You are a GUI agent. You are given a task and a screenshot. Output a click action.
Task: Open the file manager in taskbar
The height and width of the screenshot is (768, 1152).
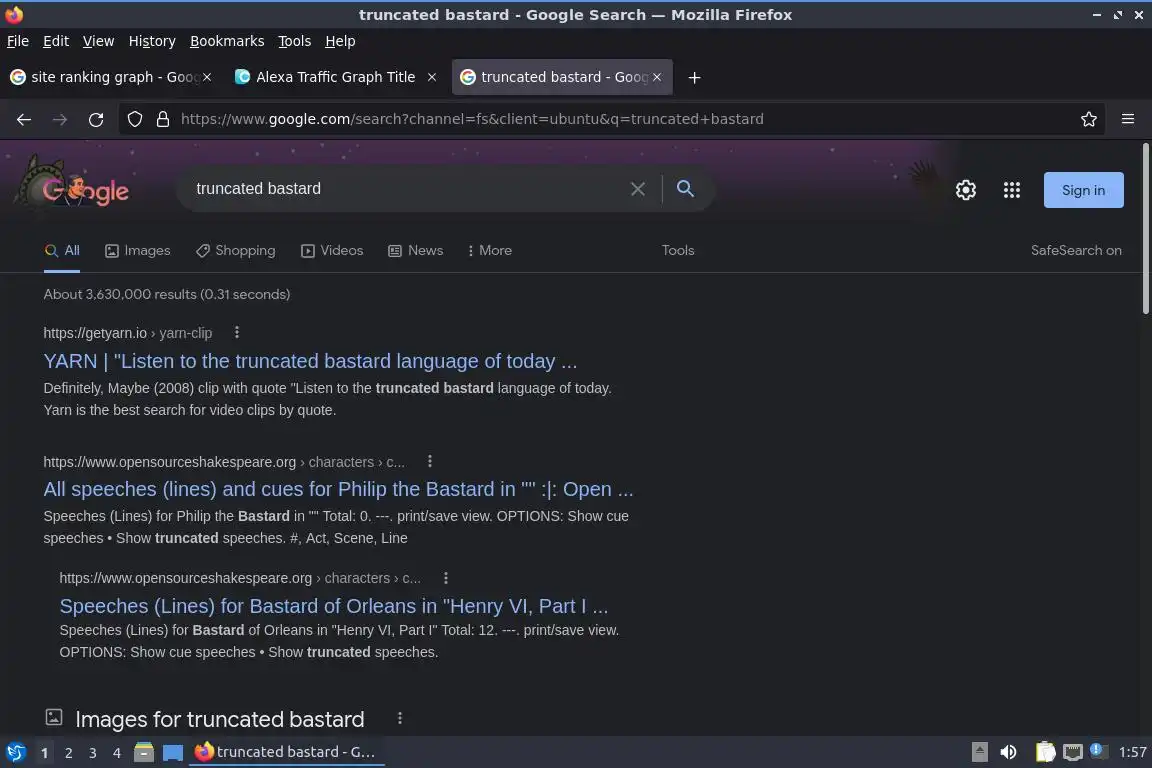pos(144,752)
